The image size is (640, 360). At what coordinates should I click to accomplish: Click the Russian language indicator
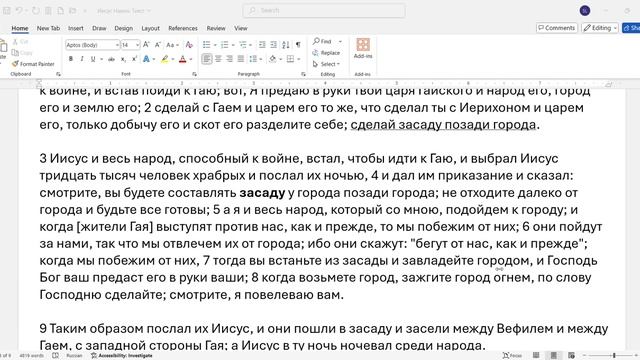coord(74,356)
